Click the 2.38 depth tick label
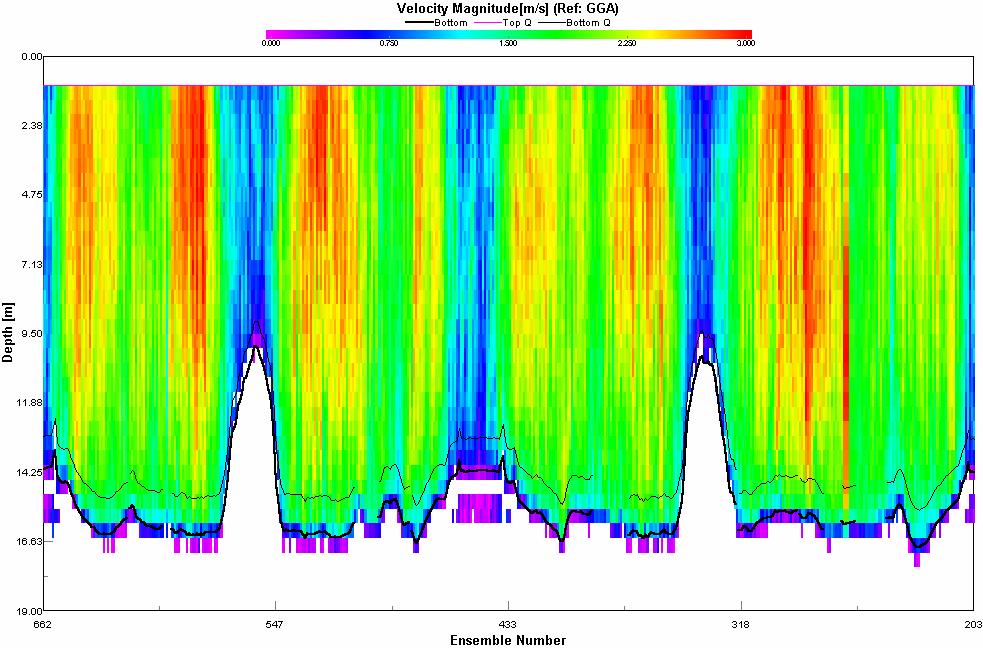 click(x=32, y=125)
